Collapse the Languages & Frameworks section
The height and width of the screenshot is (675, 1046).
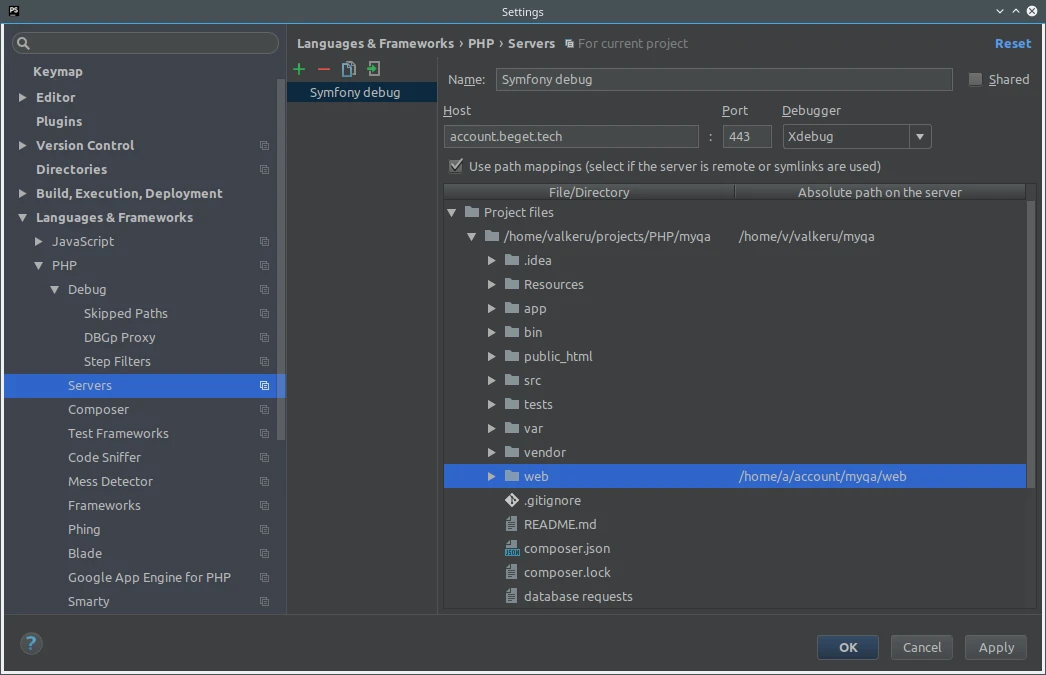[x=23, y=217]
